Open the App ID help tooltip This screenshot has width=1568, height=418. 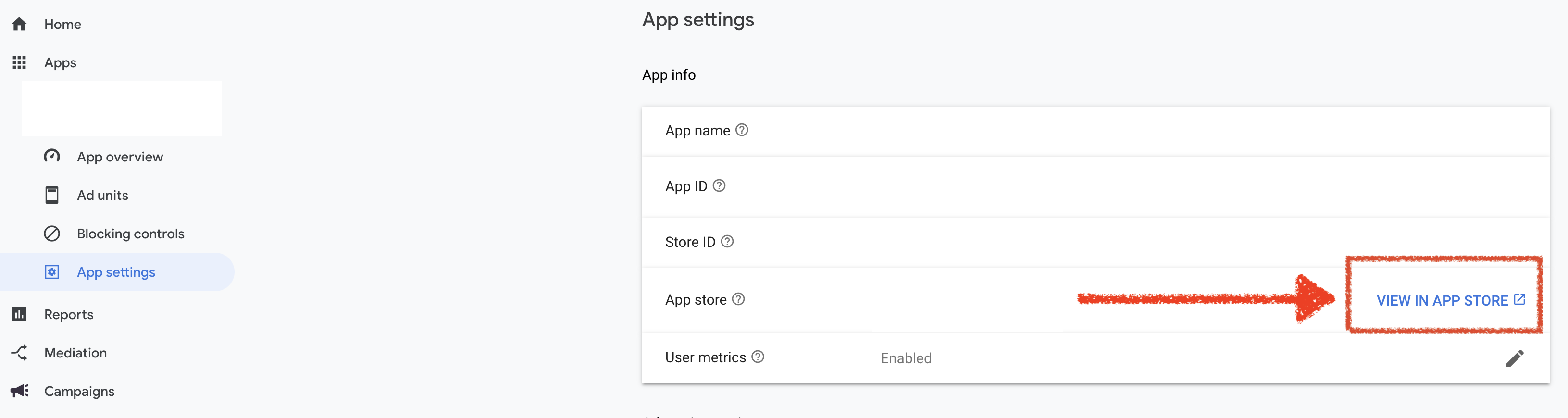(719, 186)
